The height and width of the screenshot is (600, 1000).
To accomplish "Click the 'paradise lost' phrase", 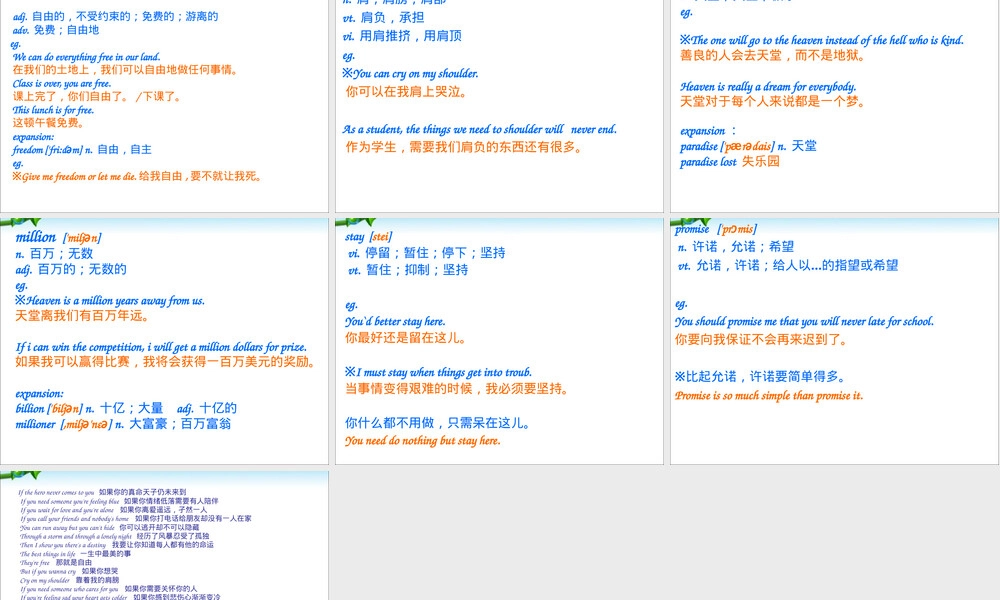I will pyautogui.click(x=708, y=162).
